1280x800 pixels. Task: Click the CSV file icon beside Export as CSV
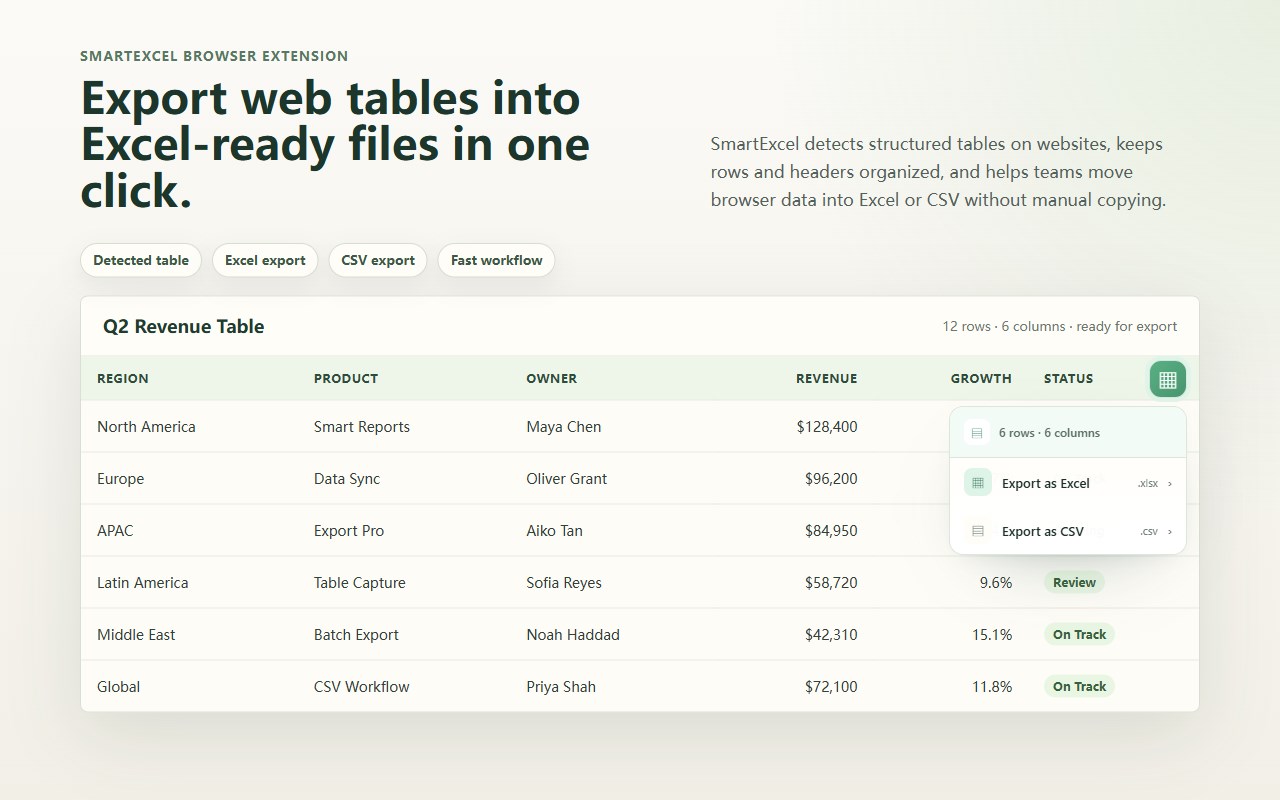tap(978, 531)
